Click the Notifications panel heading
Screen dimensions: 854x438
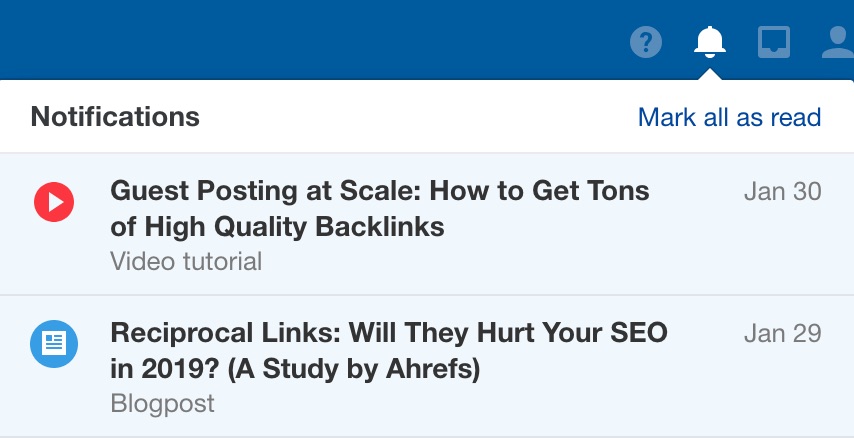pos(115,117)
